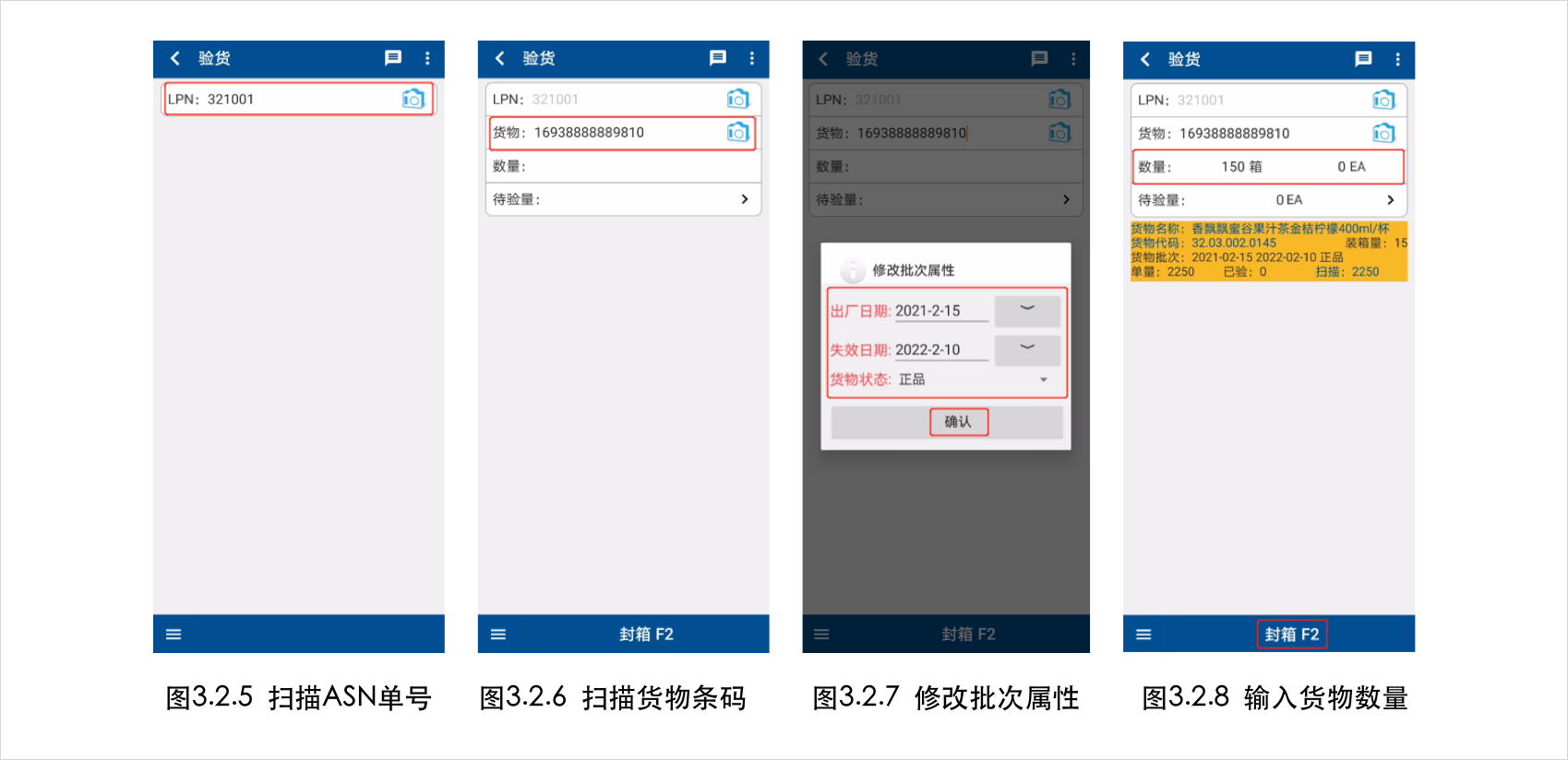Screen dimensions: 1568x760
Task: Tap 货物 row camera icon in 图3.2.8
Action: coord(1383,133)
